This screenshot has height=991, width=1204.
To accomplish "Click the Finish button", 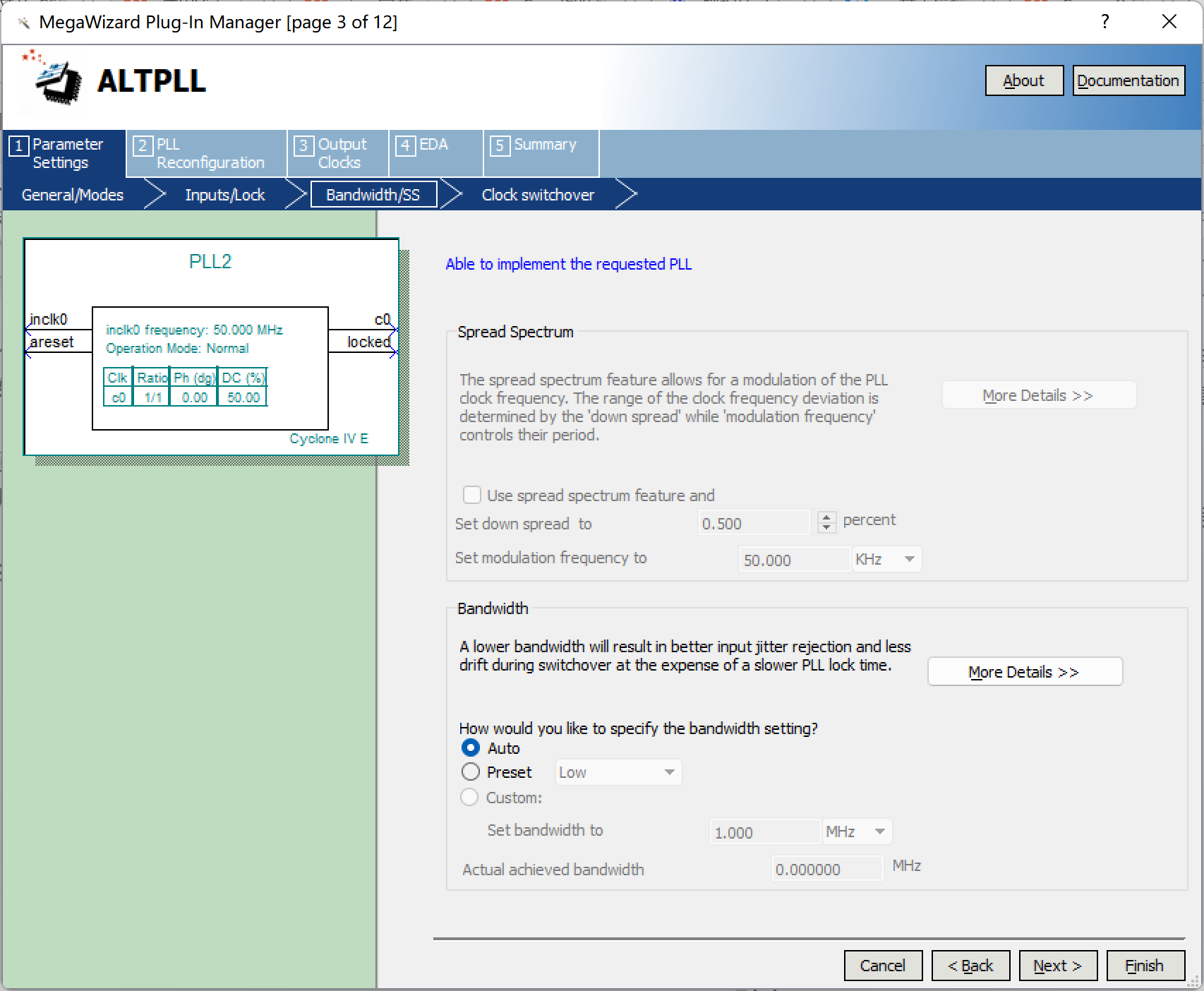I will [1145, 966].
